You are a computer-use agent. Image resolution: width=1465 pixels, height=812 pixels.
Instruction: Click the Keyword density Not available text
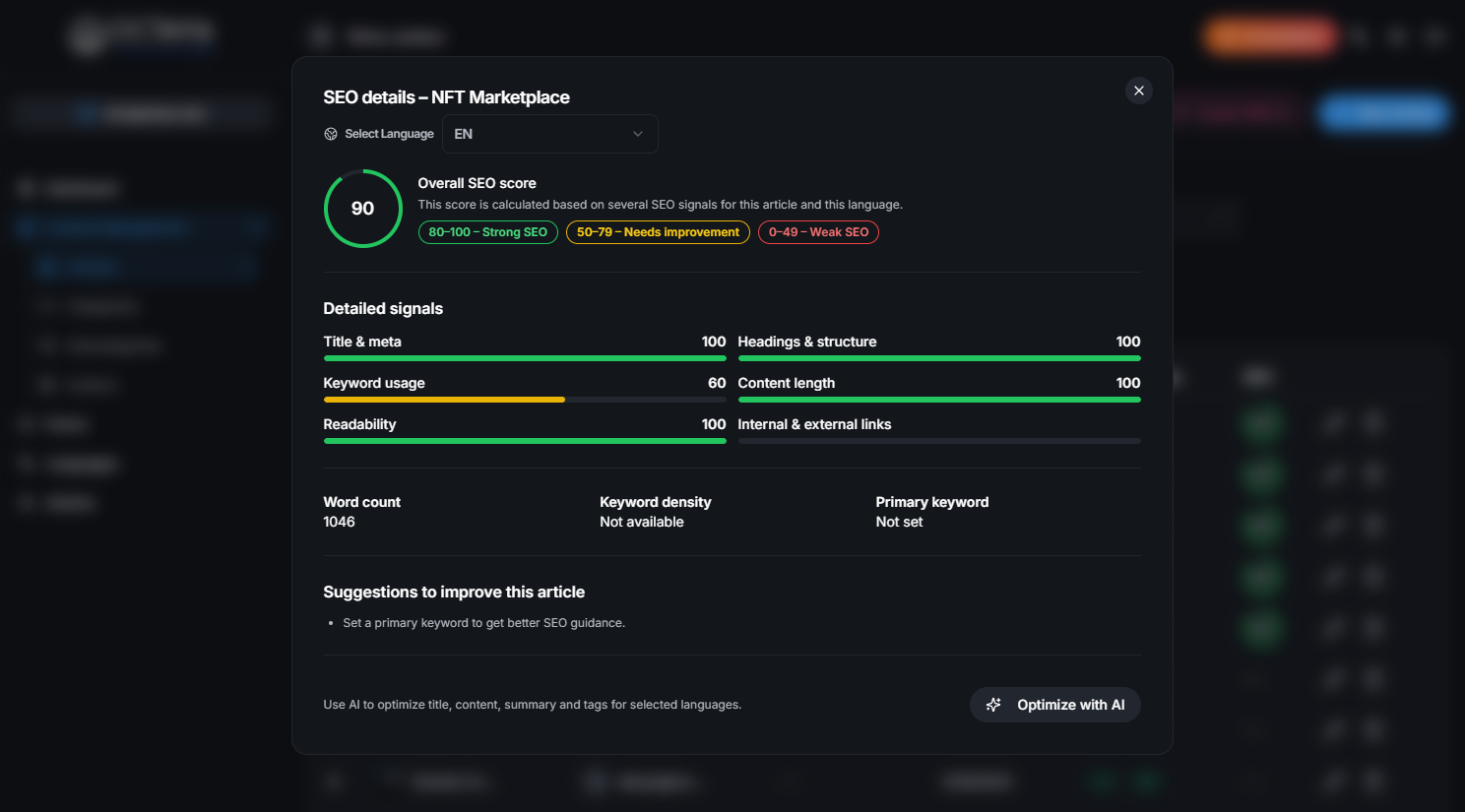[641, 522]
